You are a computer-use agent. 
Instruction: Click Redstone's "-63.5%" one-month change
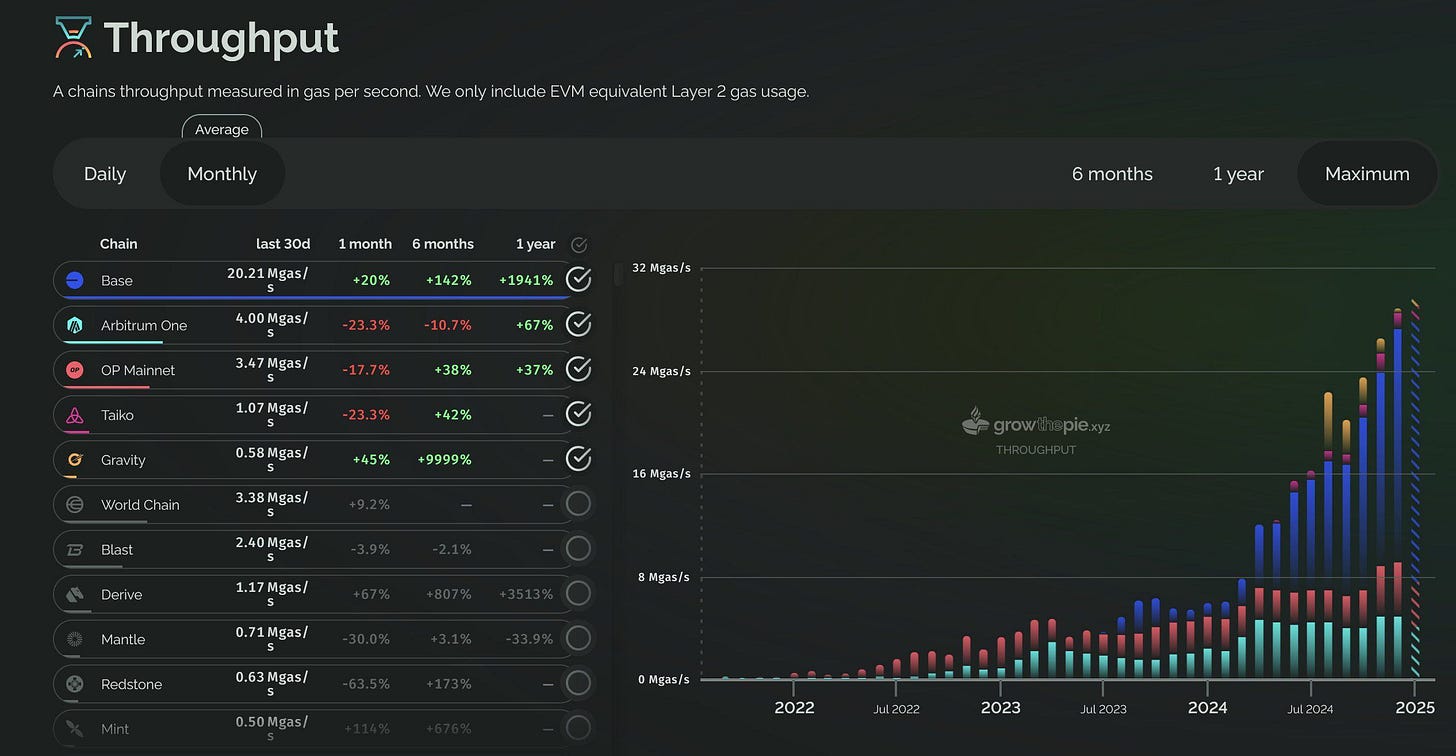pyautogui.click(x=366, y=684)
